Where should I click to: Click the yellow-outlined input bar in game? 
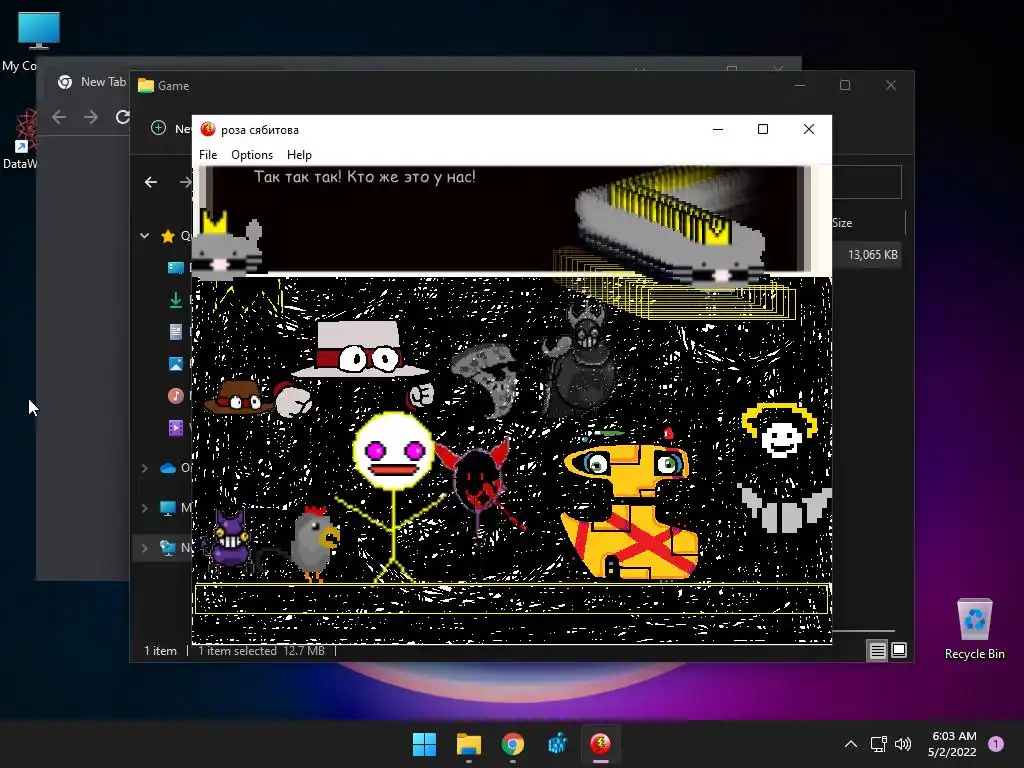[x=511, y=599]
